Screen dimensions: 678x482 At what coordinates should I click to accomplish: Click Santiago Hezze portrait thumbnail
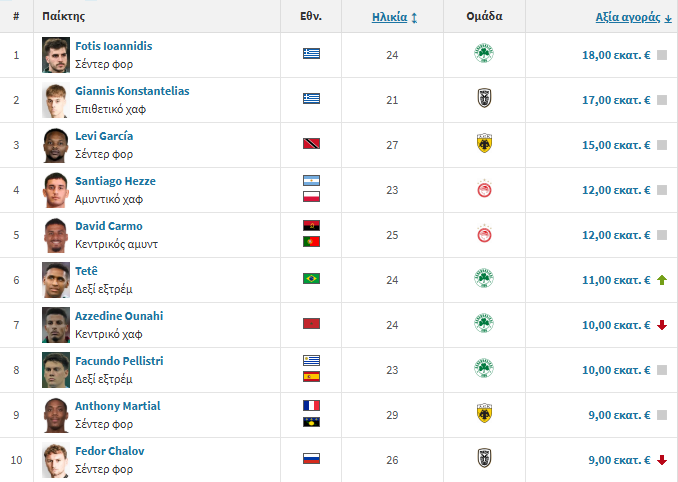(56, 190)
